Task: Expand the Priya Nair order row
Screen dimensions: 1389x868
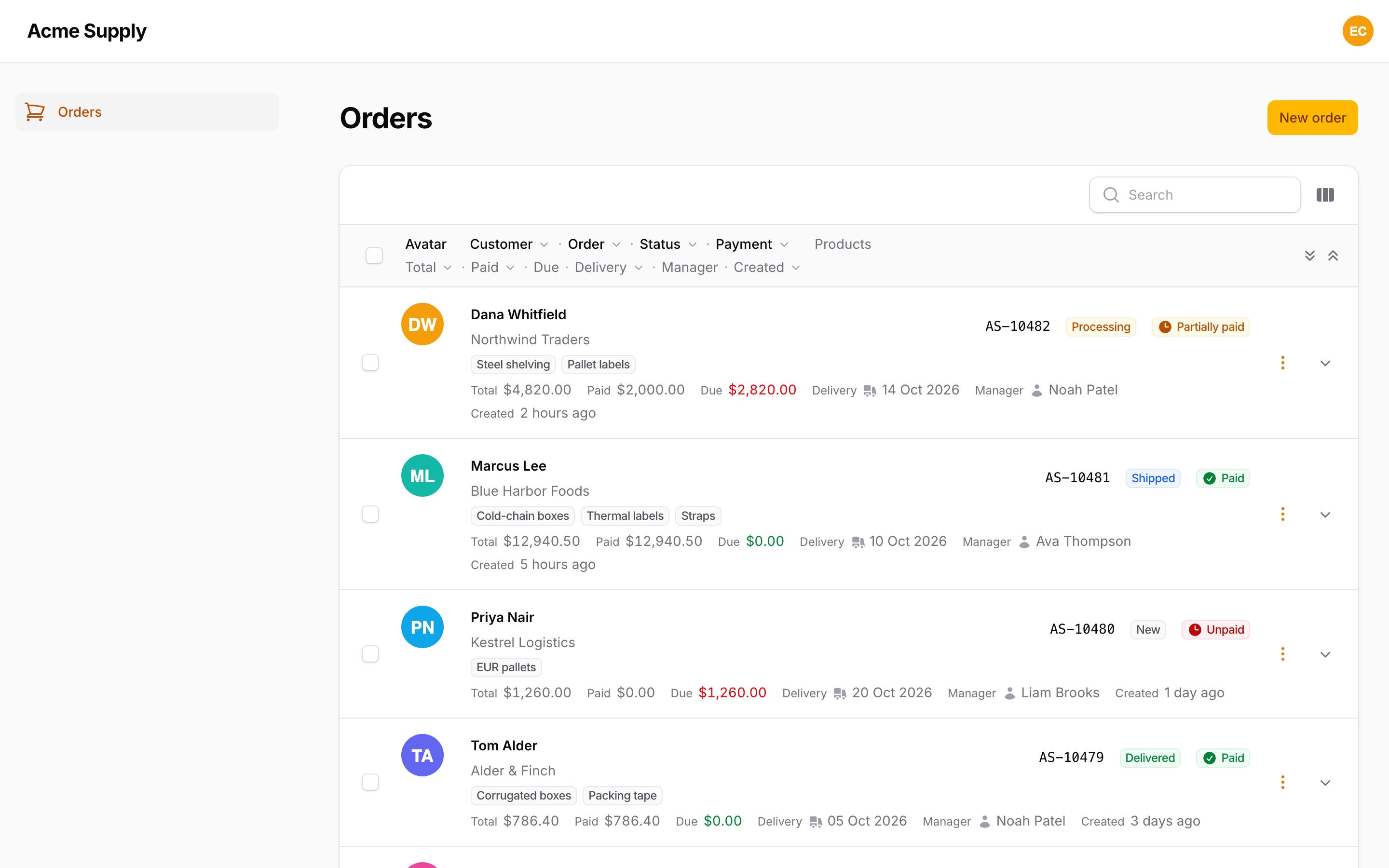Action: coord(1325,654)
